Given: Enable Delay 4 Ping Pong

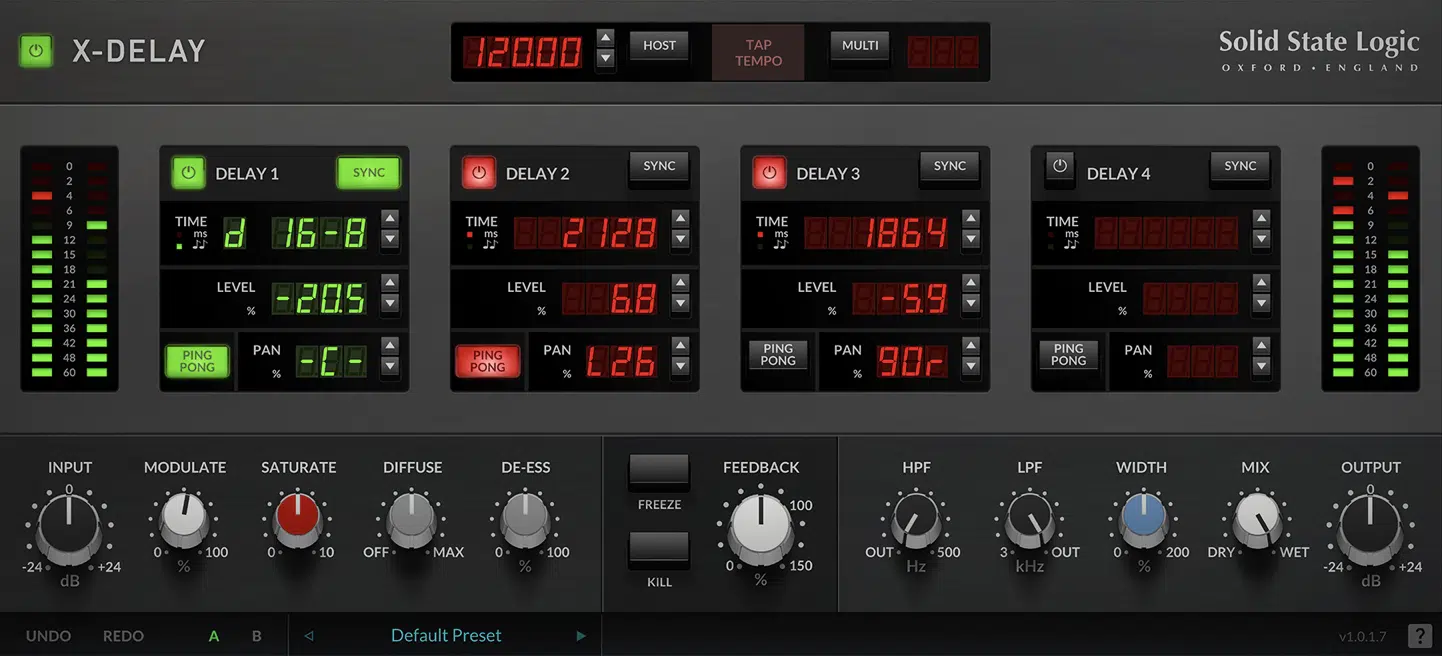Looking at the screenshot, I should pyautogui.click(x=1069, y=355).
